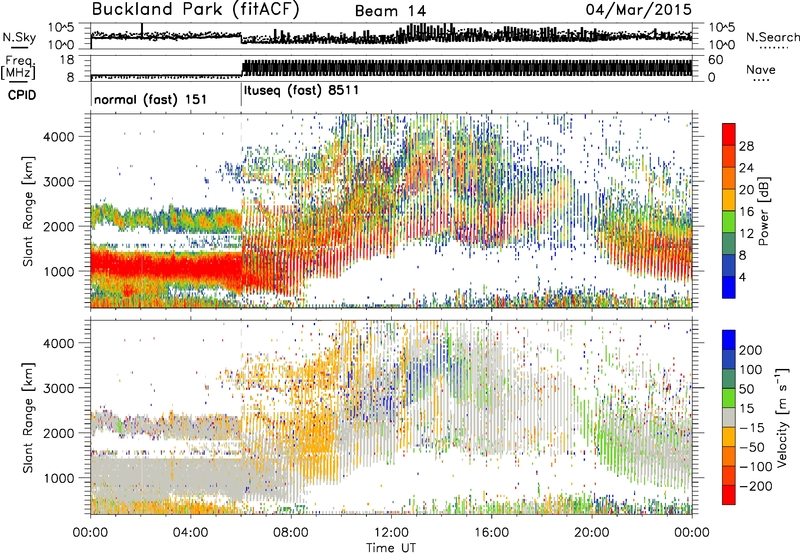Click the gray segment of the velocity color bar

click(729, 417)
